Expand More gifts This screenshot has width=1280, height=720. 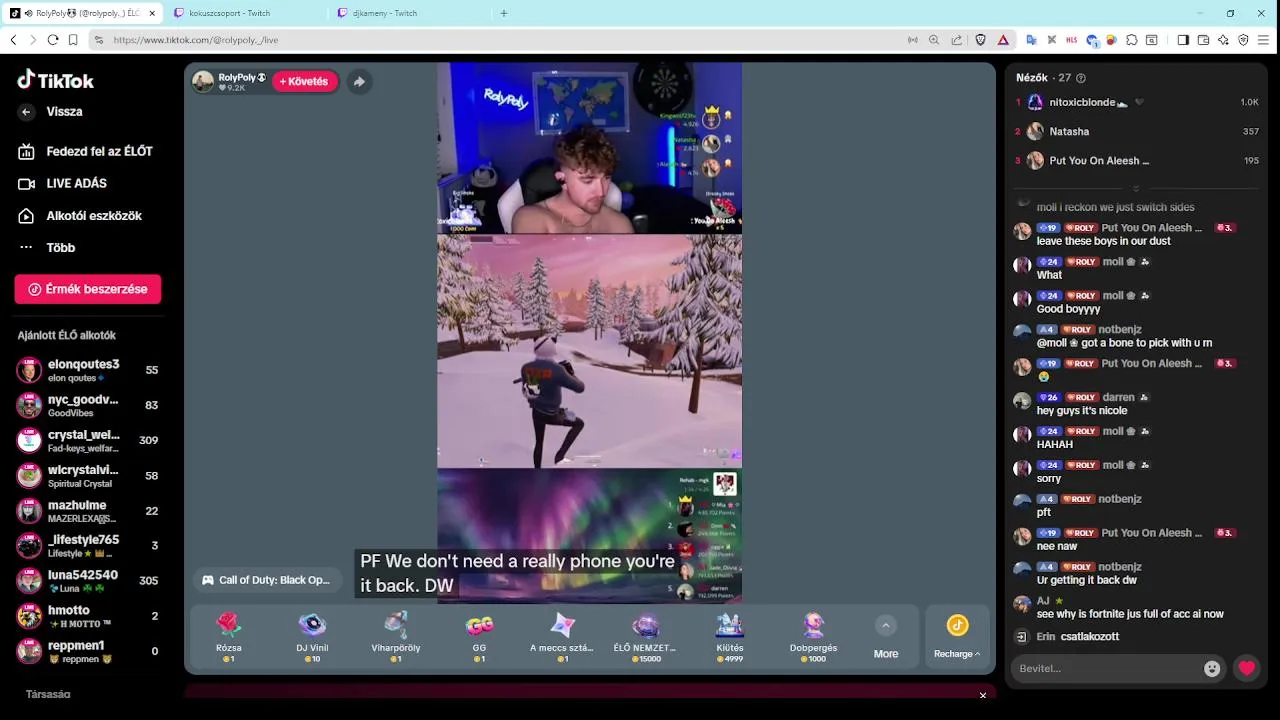886,637
